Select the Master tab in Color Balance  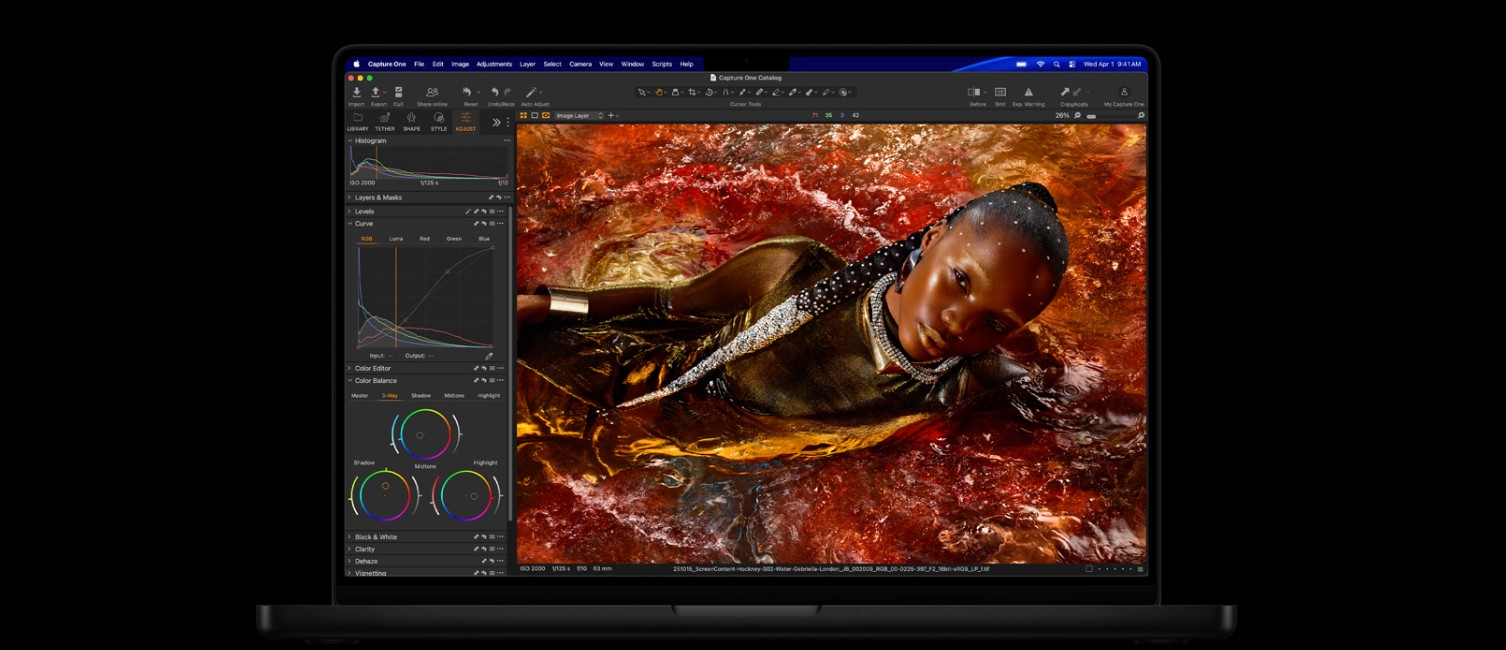(x=359, y=396)
